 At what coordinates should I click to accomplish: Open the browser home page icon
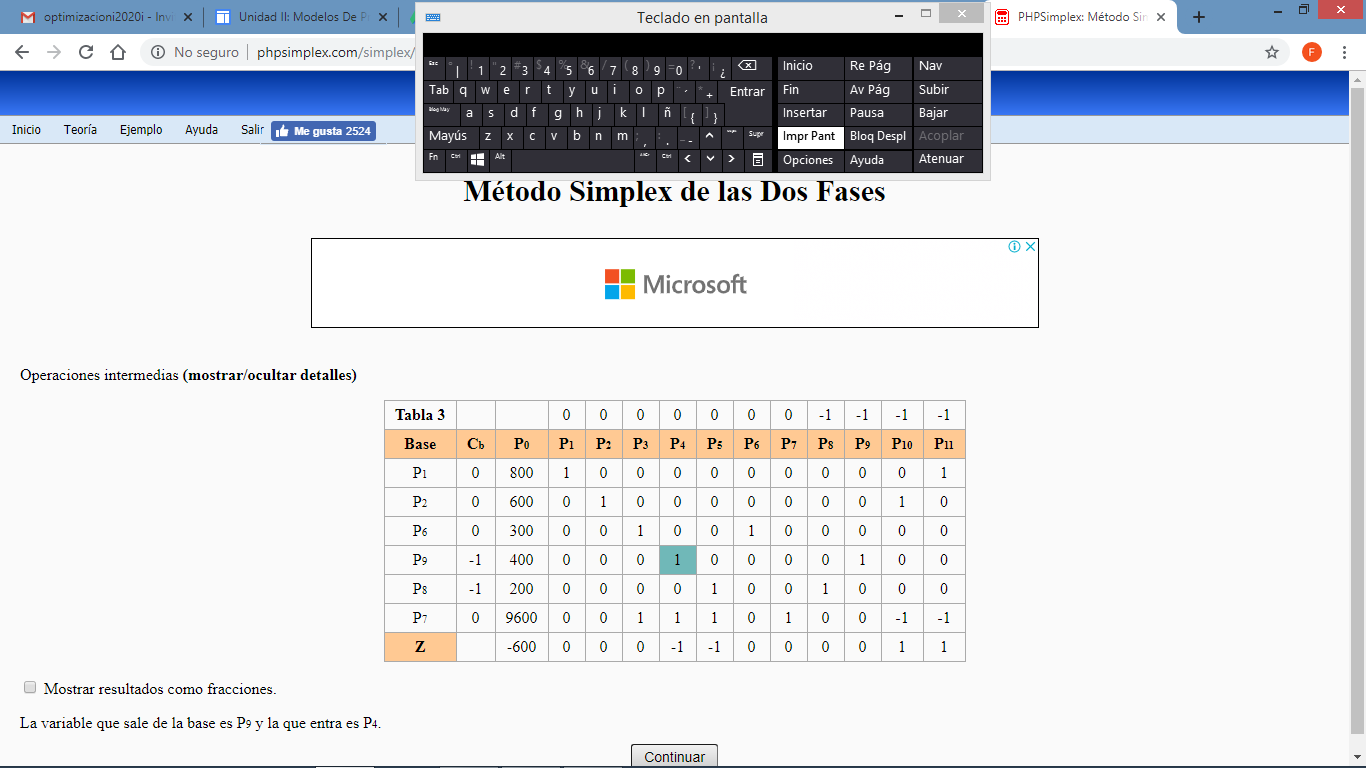click(x=118, y=52)
